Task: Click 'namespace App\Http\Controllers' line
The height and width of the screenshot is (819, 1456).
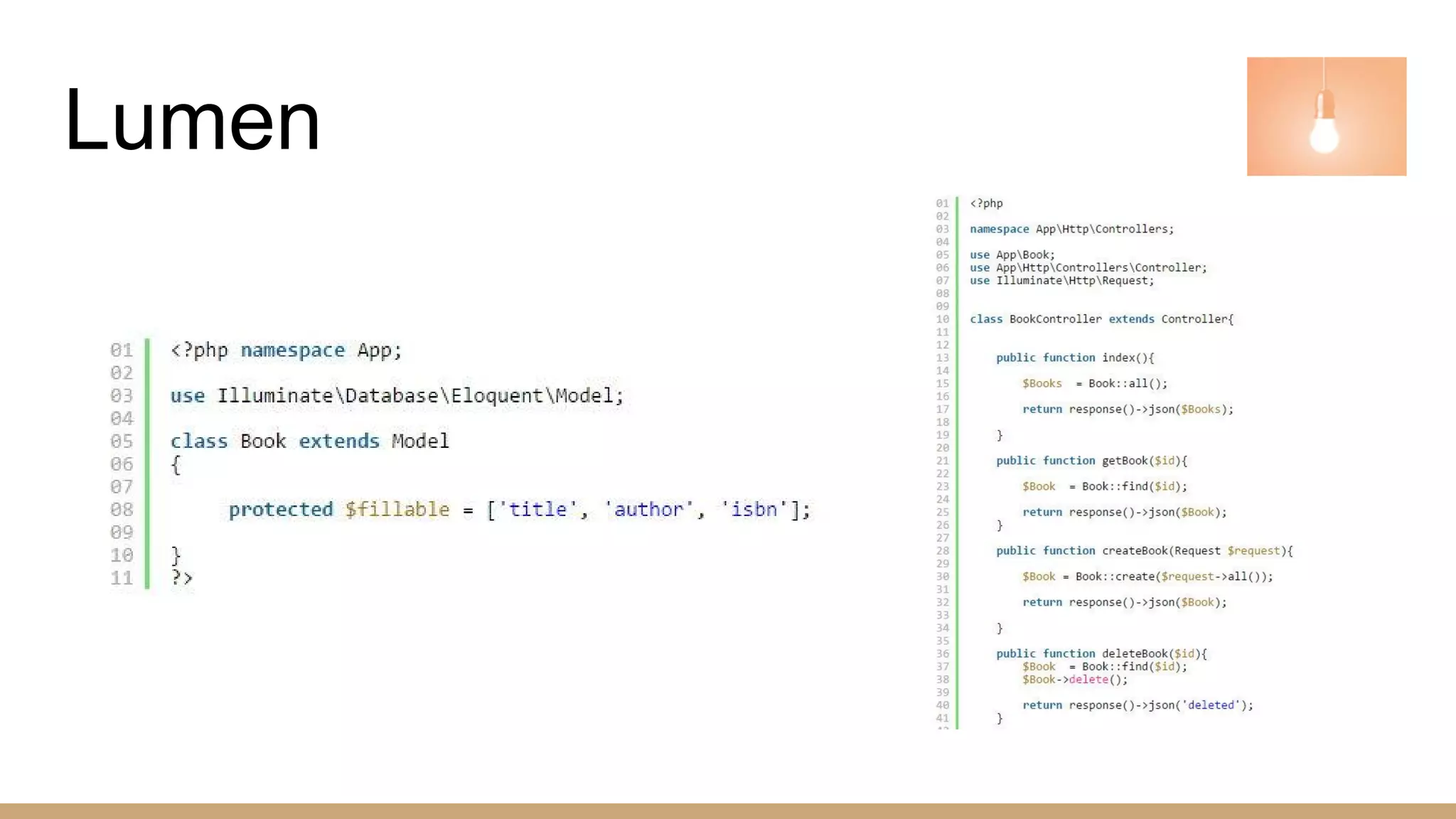Action: (1071, 229)
